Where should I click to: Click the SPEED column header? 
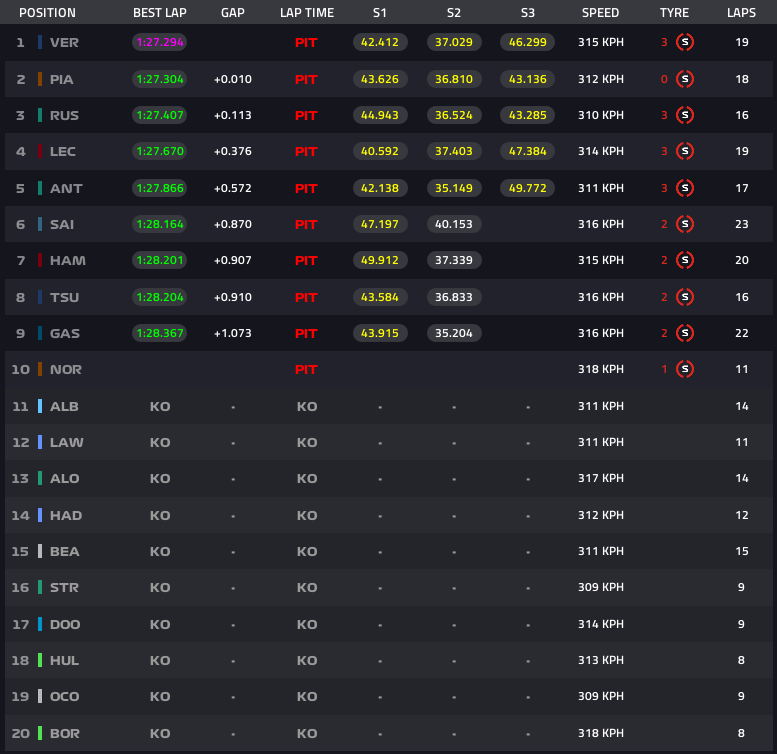(x=600, y=13)
